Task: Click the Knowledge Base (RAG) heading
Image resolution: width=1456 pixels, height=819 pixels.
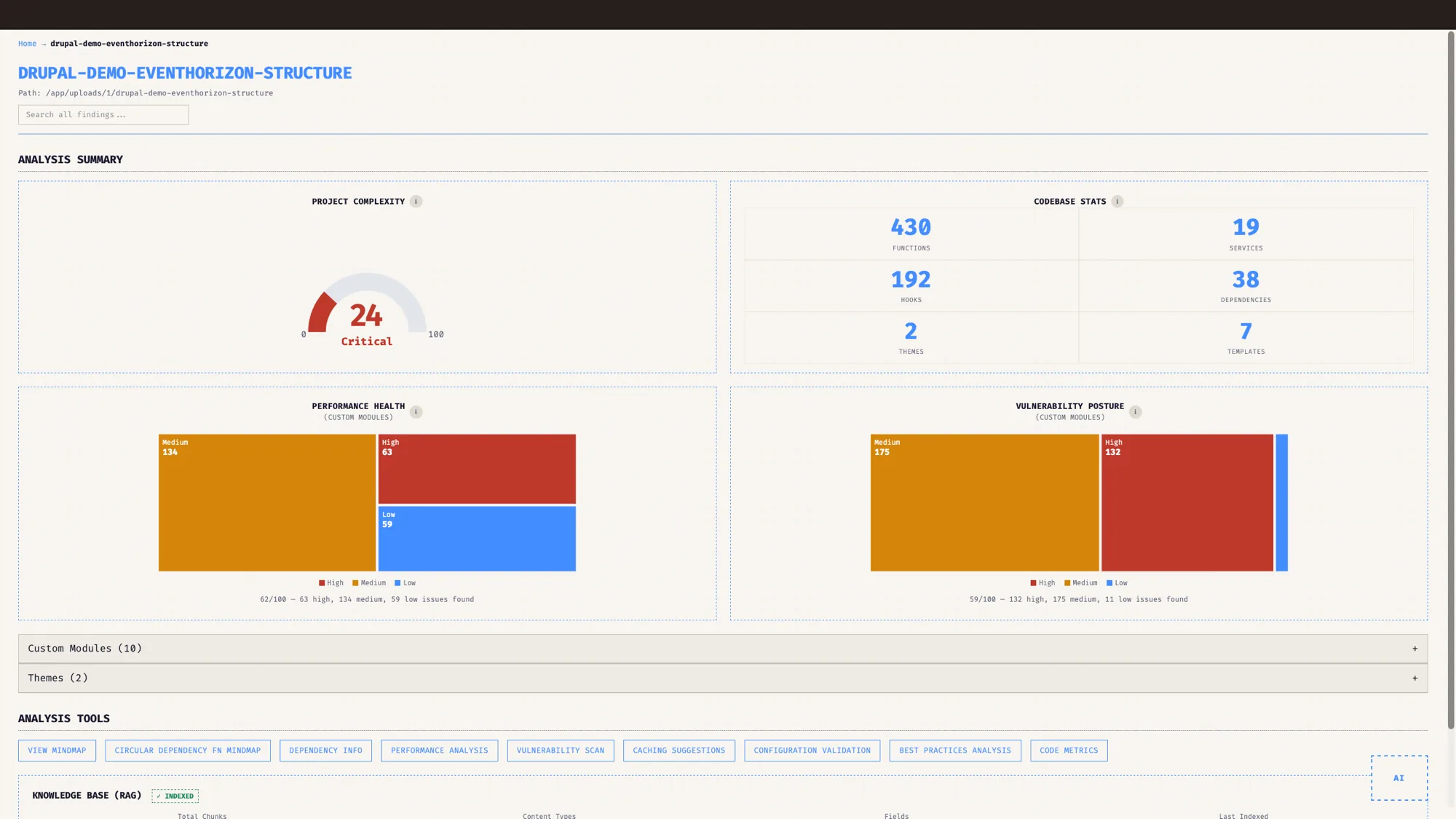Action: [87, 796]
